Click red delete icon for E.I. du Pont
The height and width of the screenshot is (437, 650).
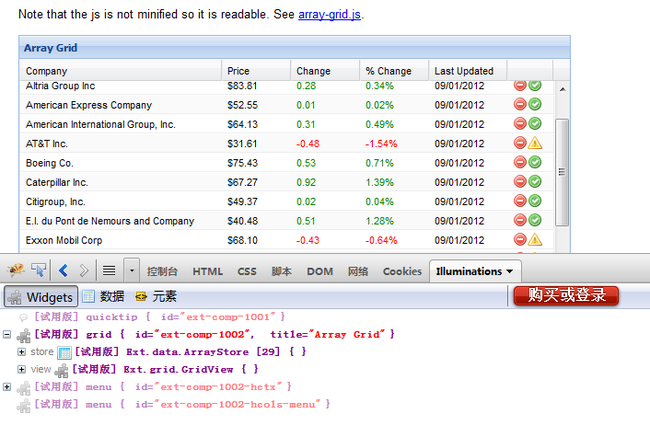pos(520,220)
